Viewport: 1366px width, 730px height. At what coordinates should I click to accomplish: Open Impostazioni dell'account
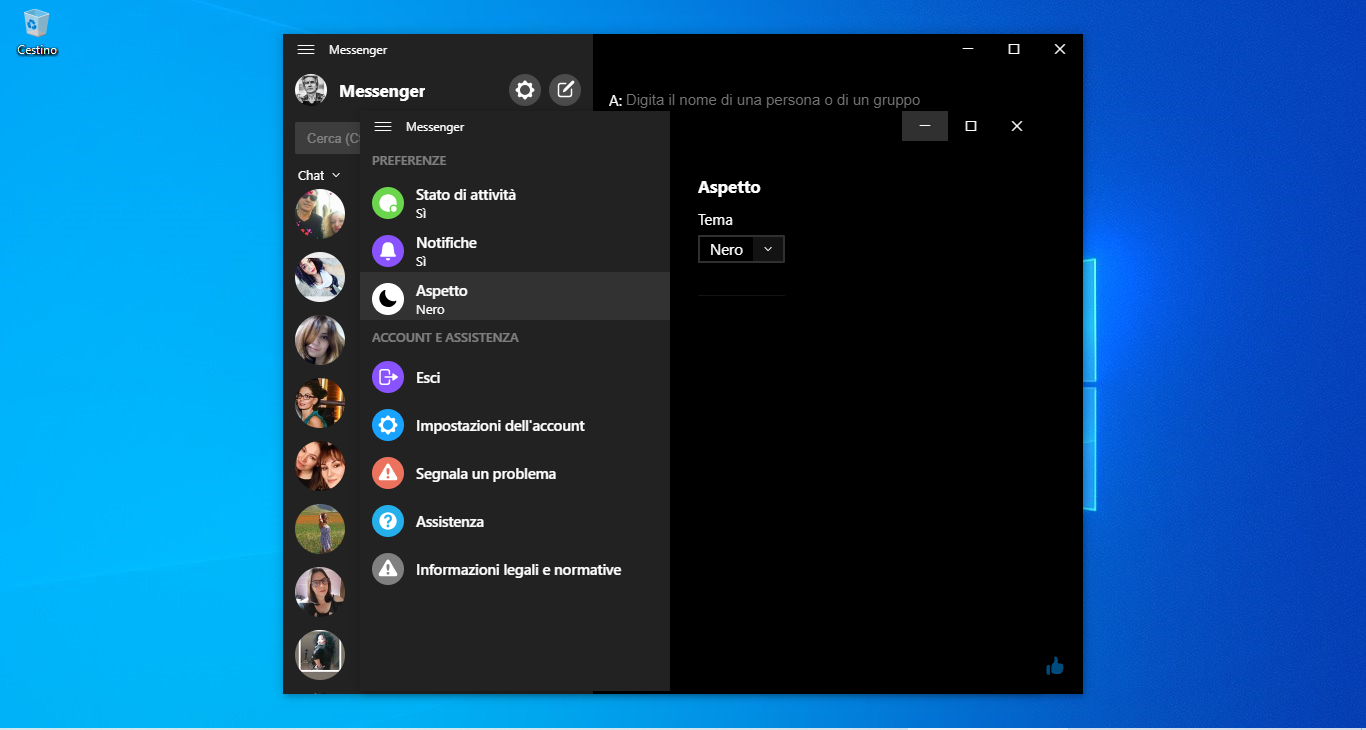pos(515,425)
